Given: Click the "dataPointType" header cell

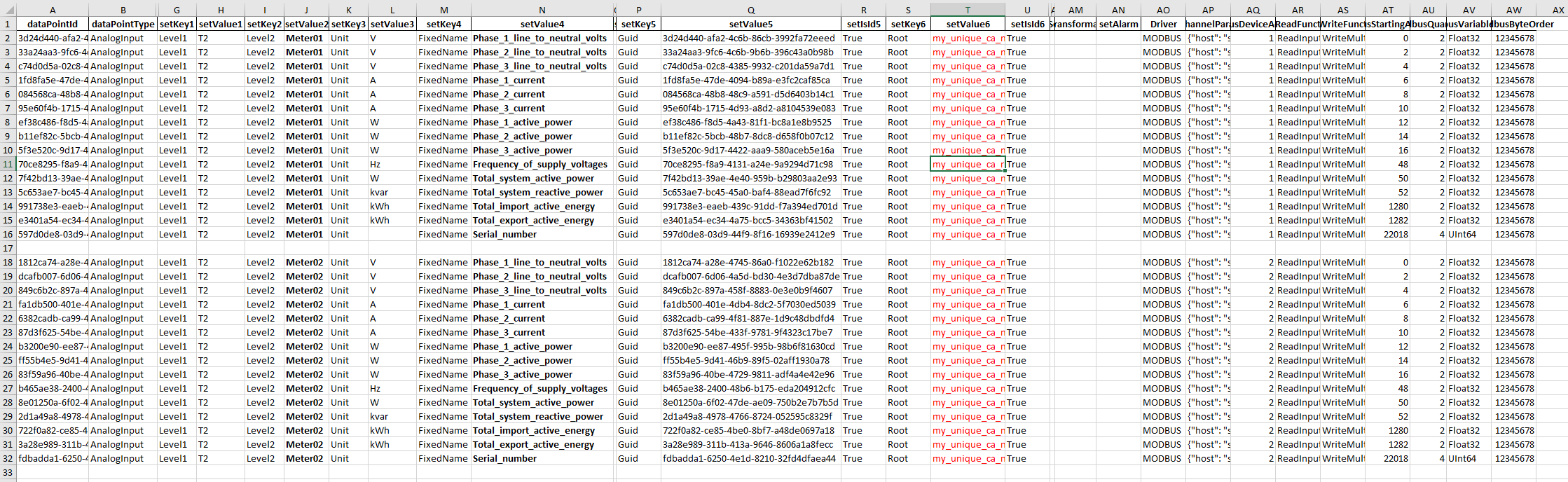Looking at the screenshot, I should 123,24.
